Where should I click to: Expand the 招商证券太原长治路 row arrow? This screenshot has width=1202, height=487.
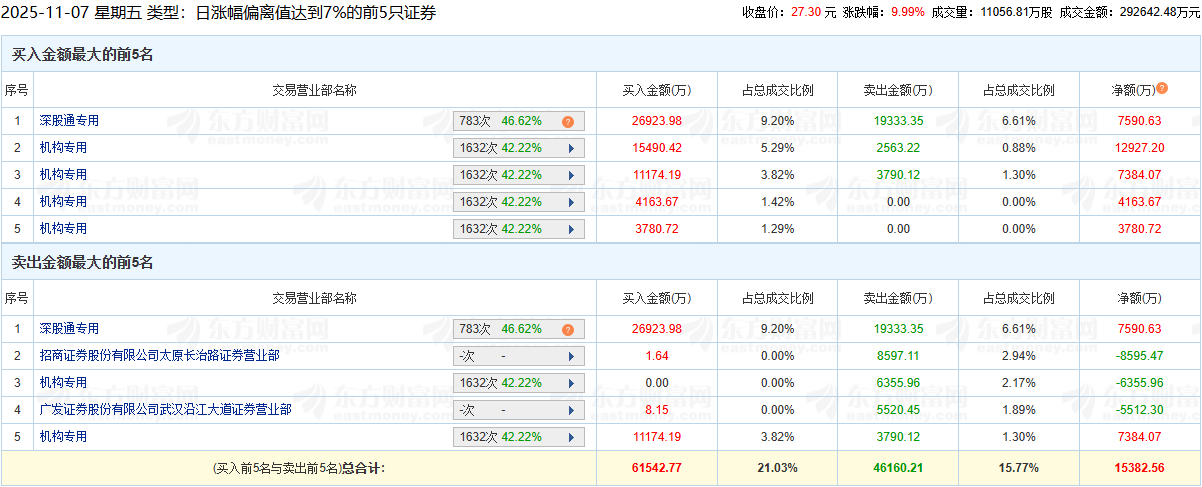click(571, 356)
